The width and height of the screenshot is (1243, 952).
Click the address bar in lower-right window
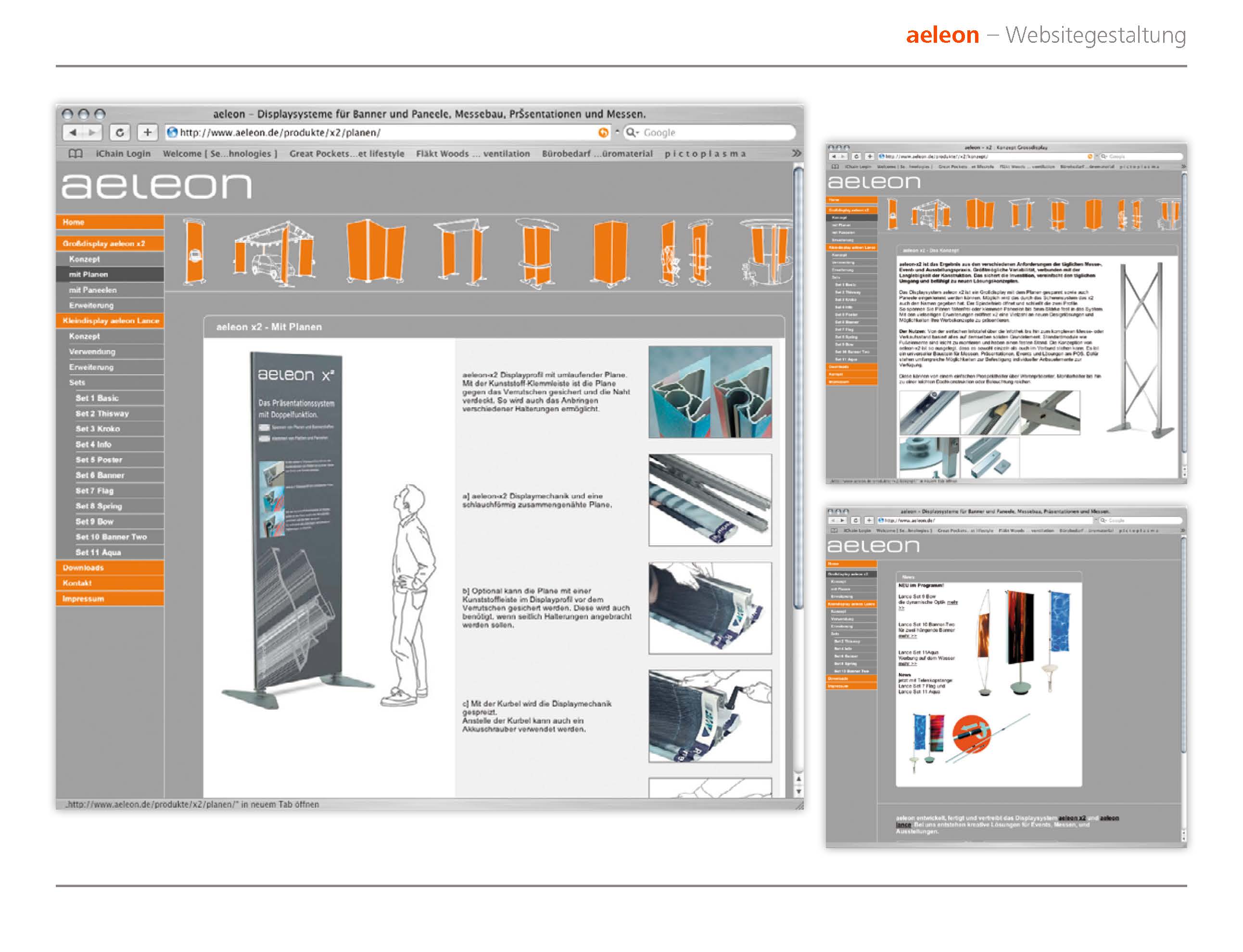(x=986, y=520)
